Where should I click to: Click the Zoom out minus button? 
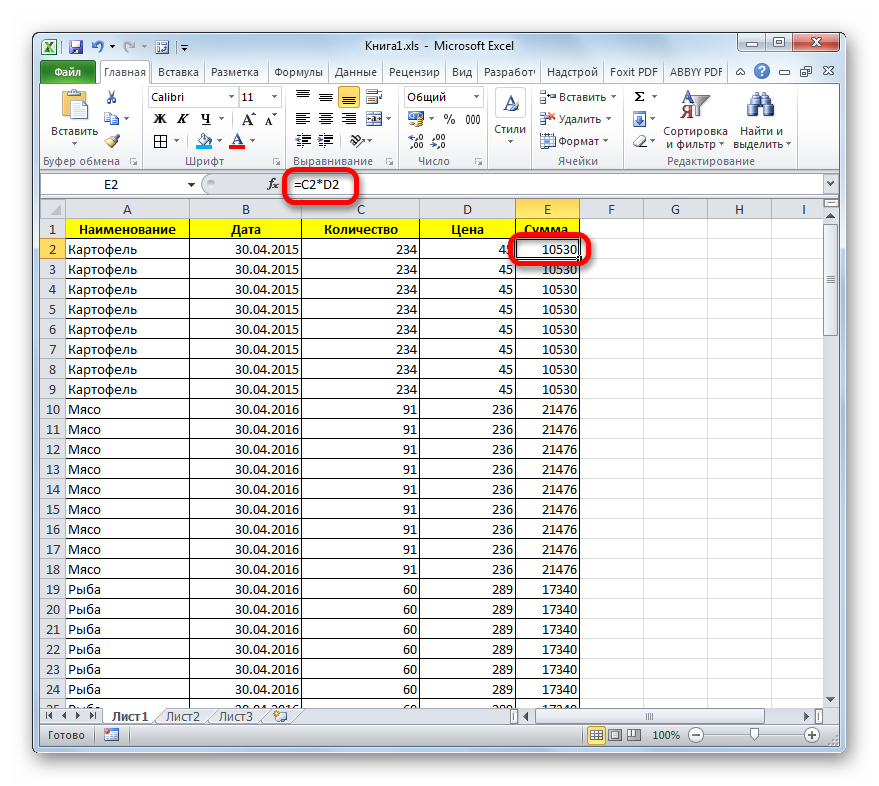tap(696, 735)
